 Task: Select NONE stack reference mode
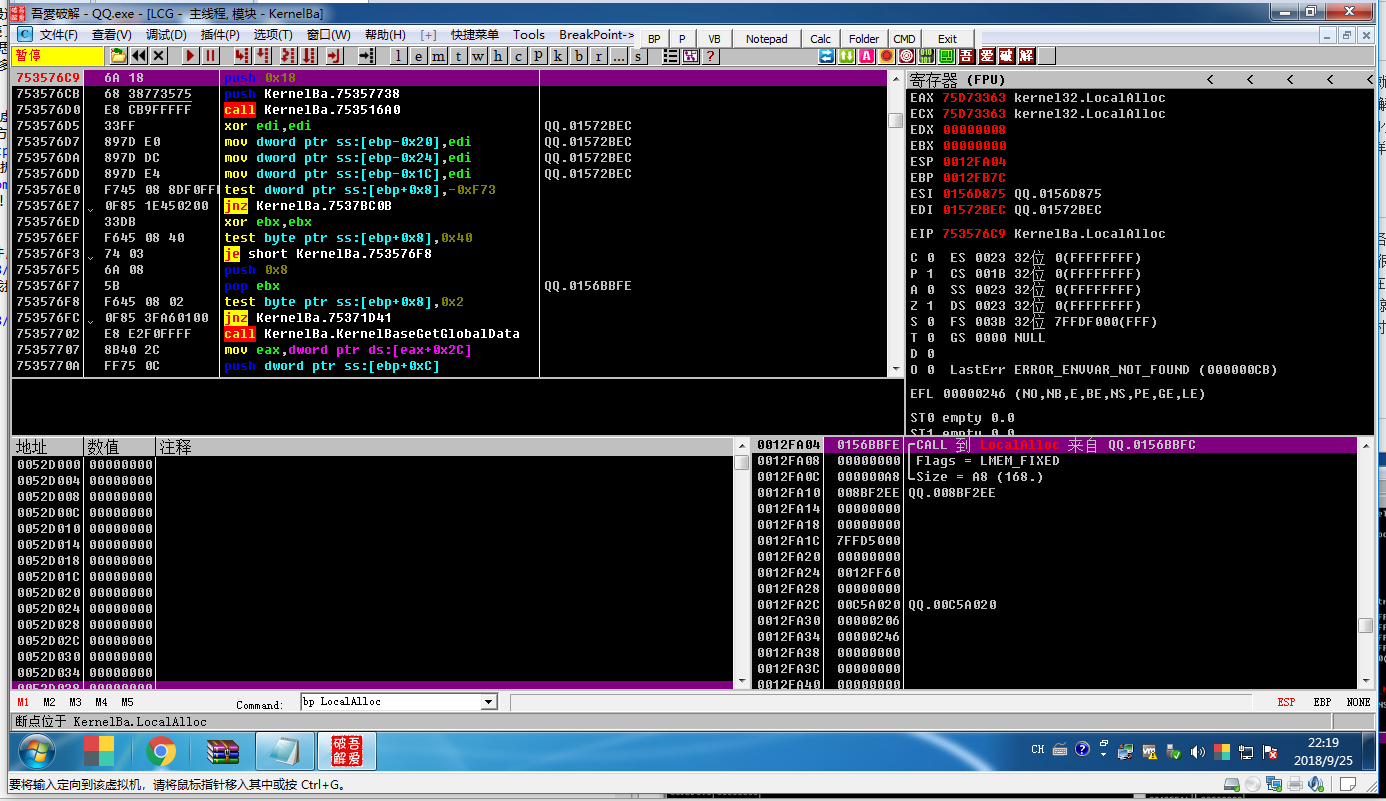[1358, 702]
